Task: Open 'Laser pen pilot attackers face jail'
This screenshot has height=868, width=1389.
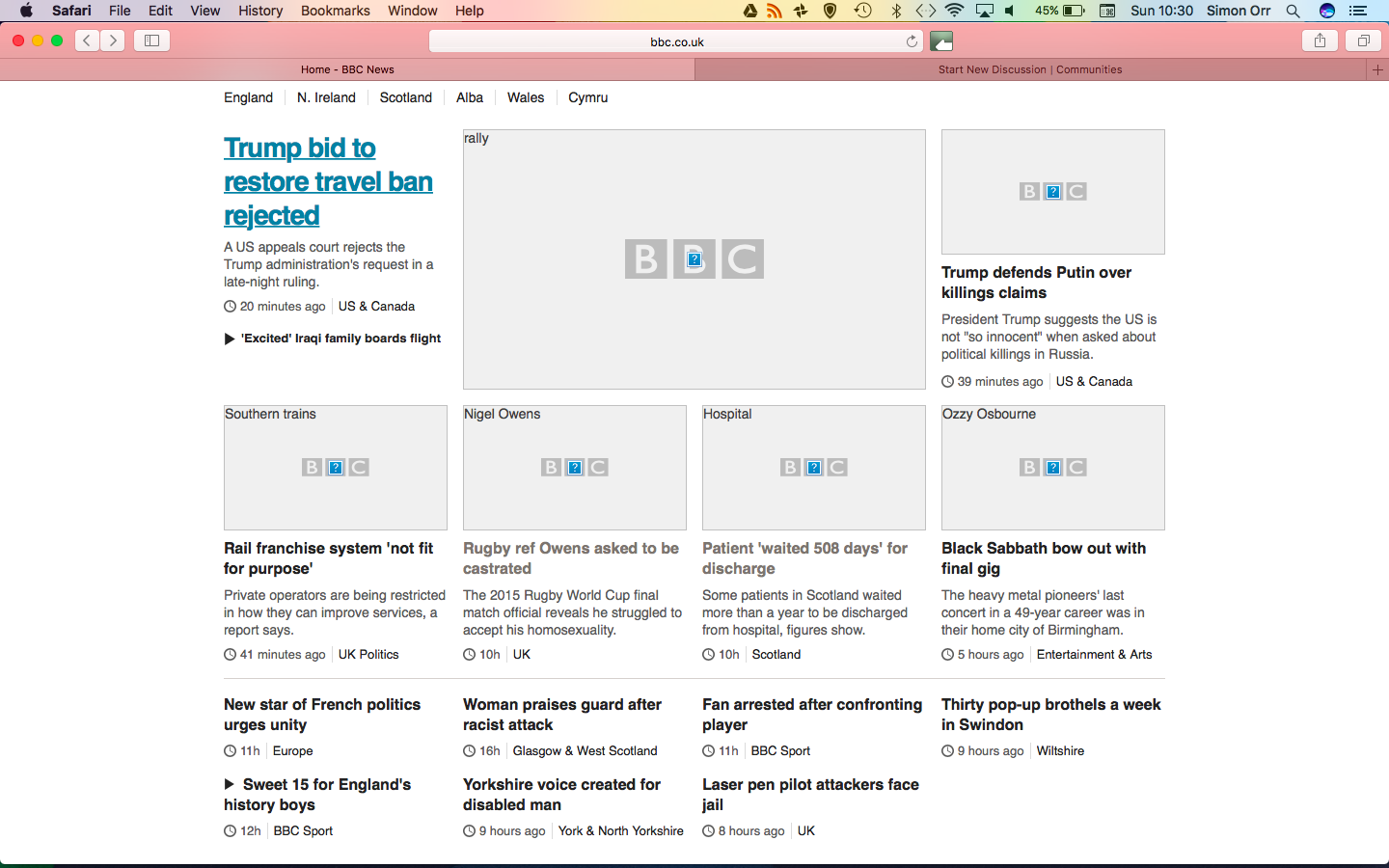Action: 810,795
